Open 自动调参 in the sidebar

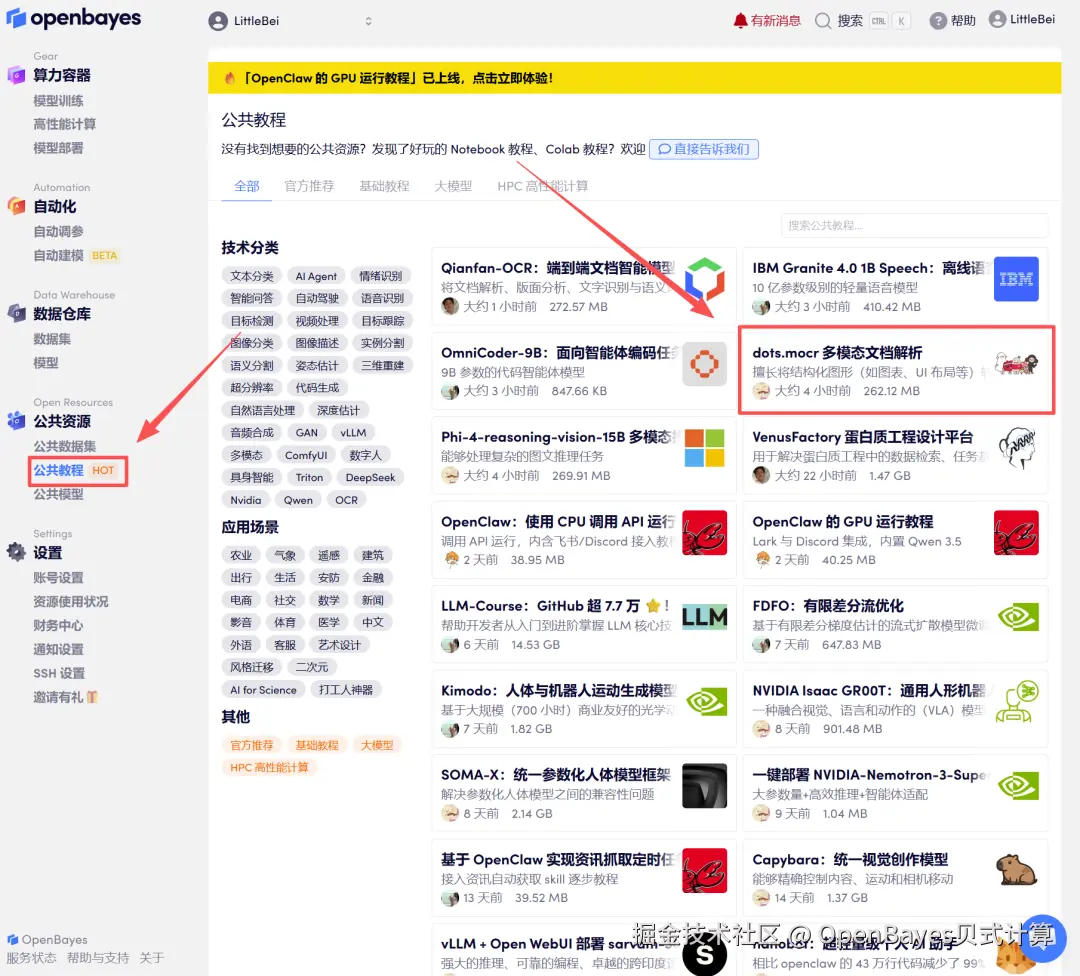click(59, 231)
